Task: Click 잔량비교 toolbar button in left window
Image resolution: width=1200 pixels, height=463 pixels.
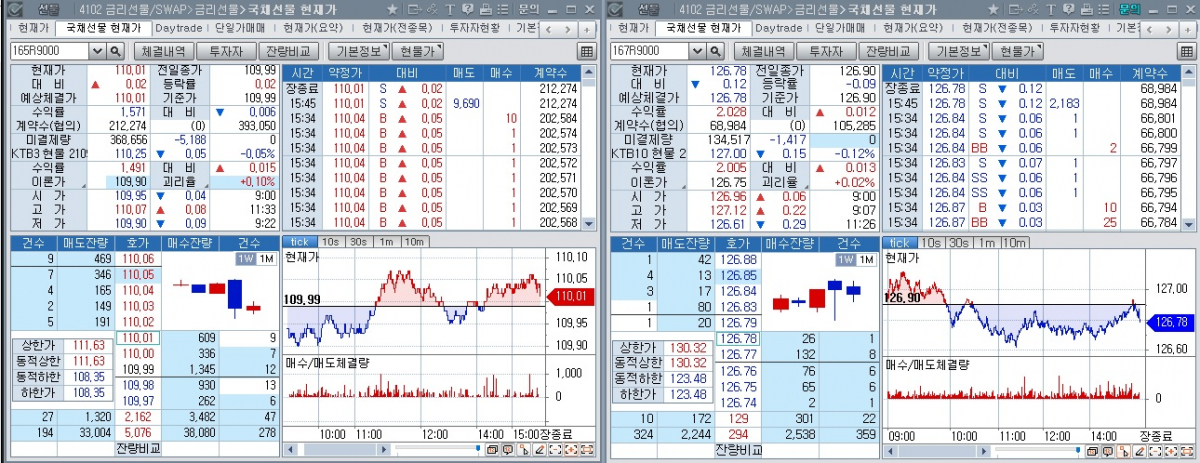Action: (x=289, y=51)
